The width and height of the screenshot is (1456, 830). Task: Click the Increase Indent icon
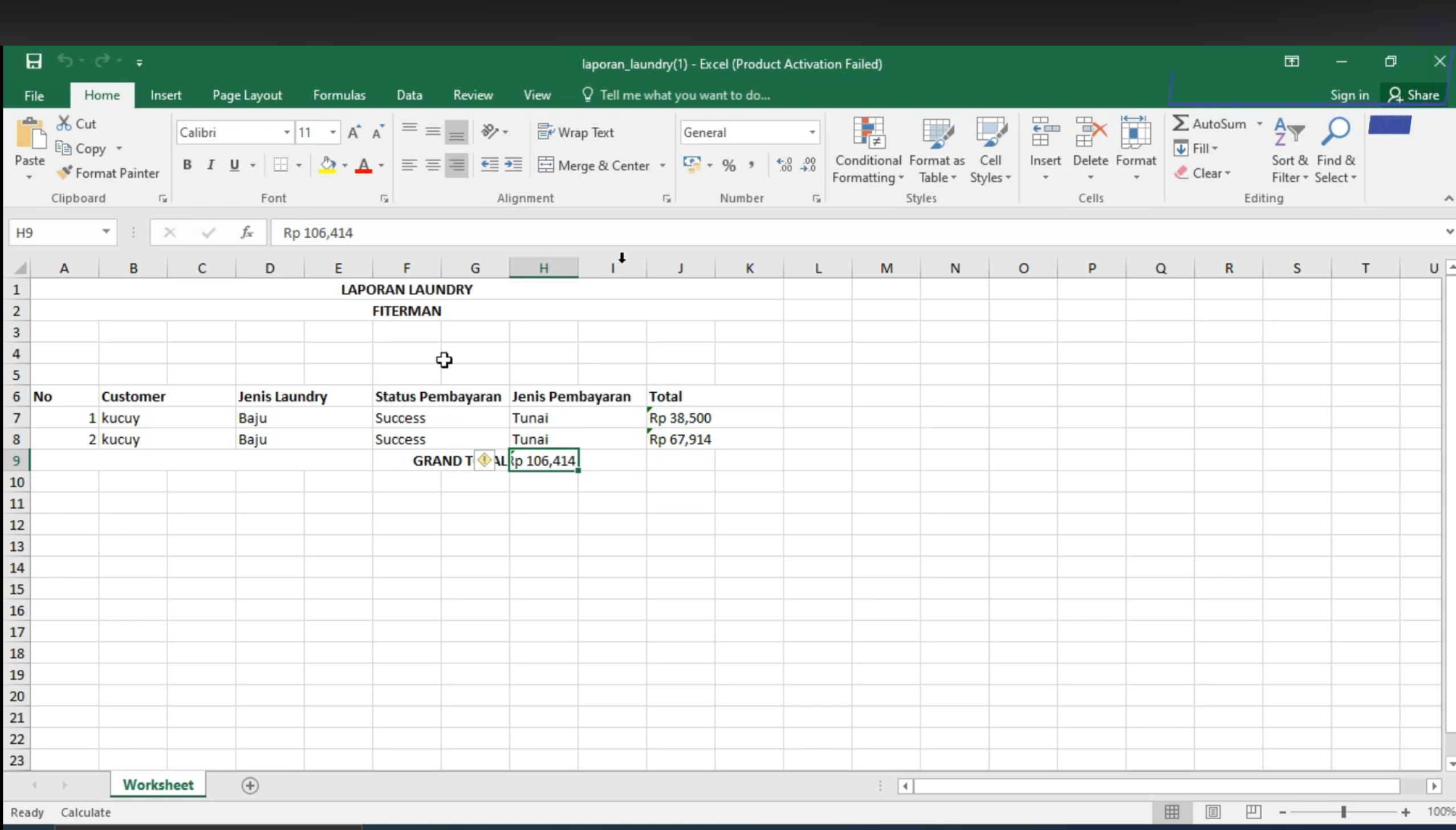513,165
